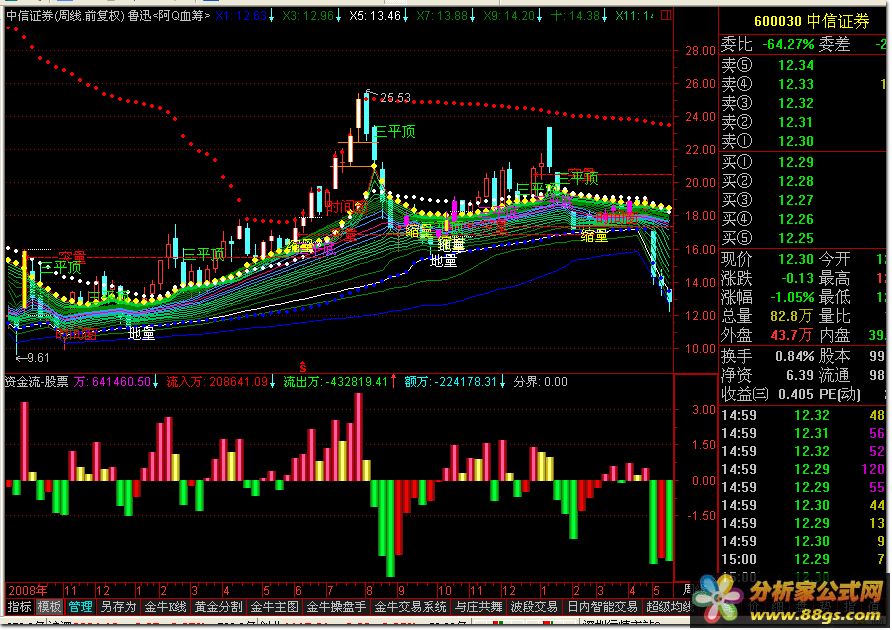Open the 金牛K线 template tab

pyautogui.click(x=165, y=607)
